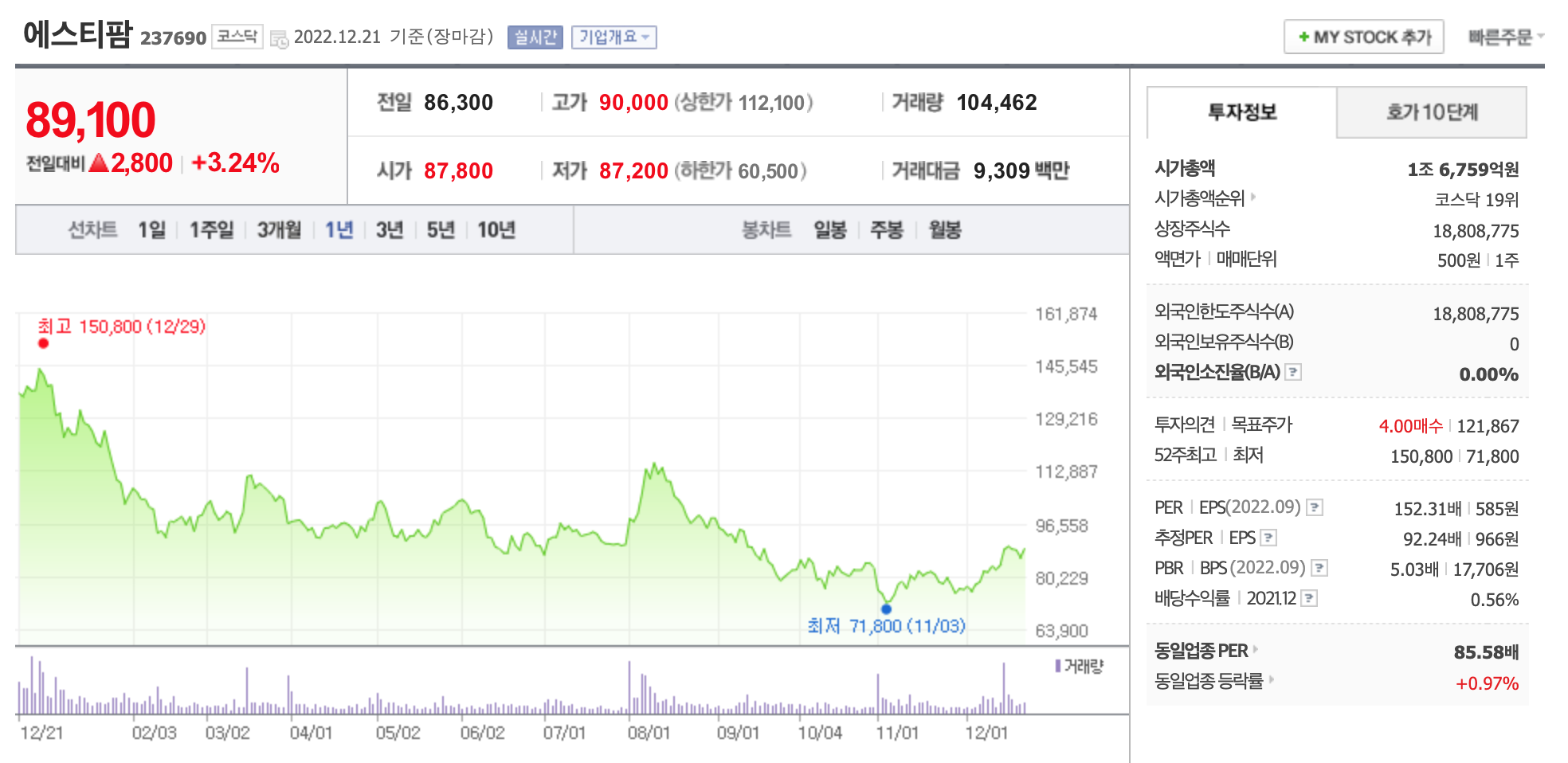
Task: Open help icon beside PBR BPS(2022.09)
Action: tap(1319, 568)
